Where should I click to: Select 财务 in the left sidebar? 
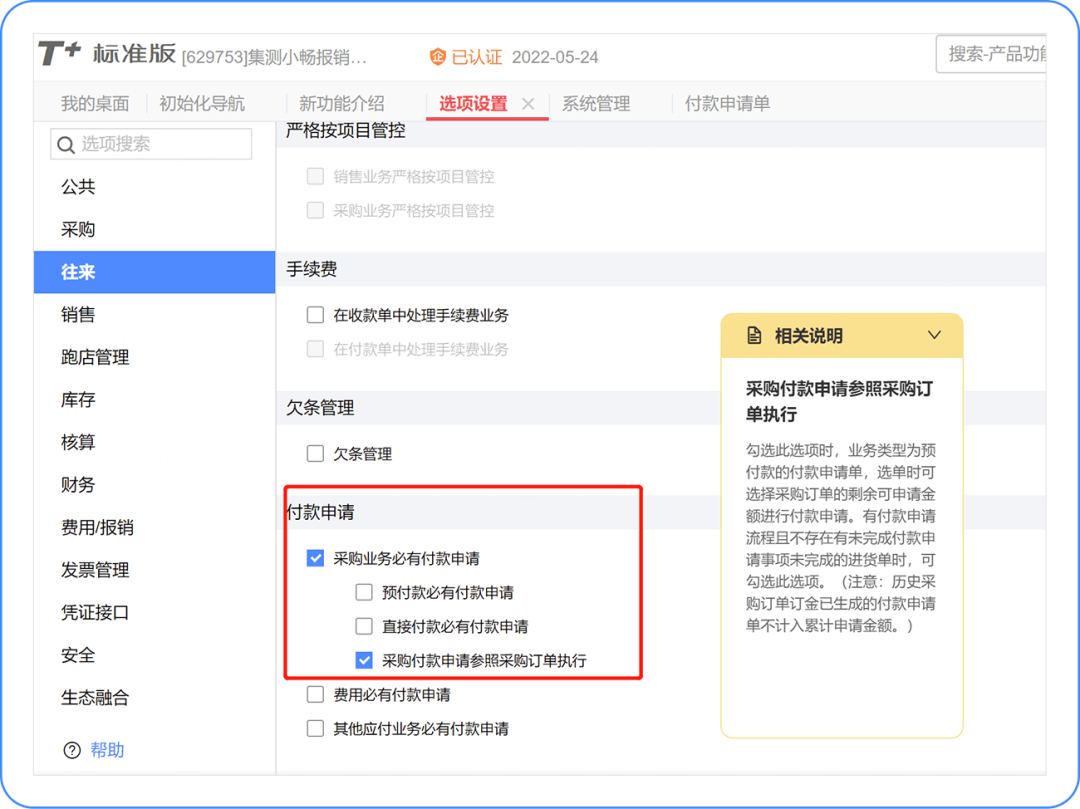pyautogui.click(x=80, y=485)
